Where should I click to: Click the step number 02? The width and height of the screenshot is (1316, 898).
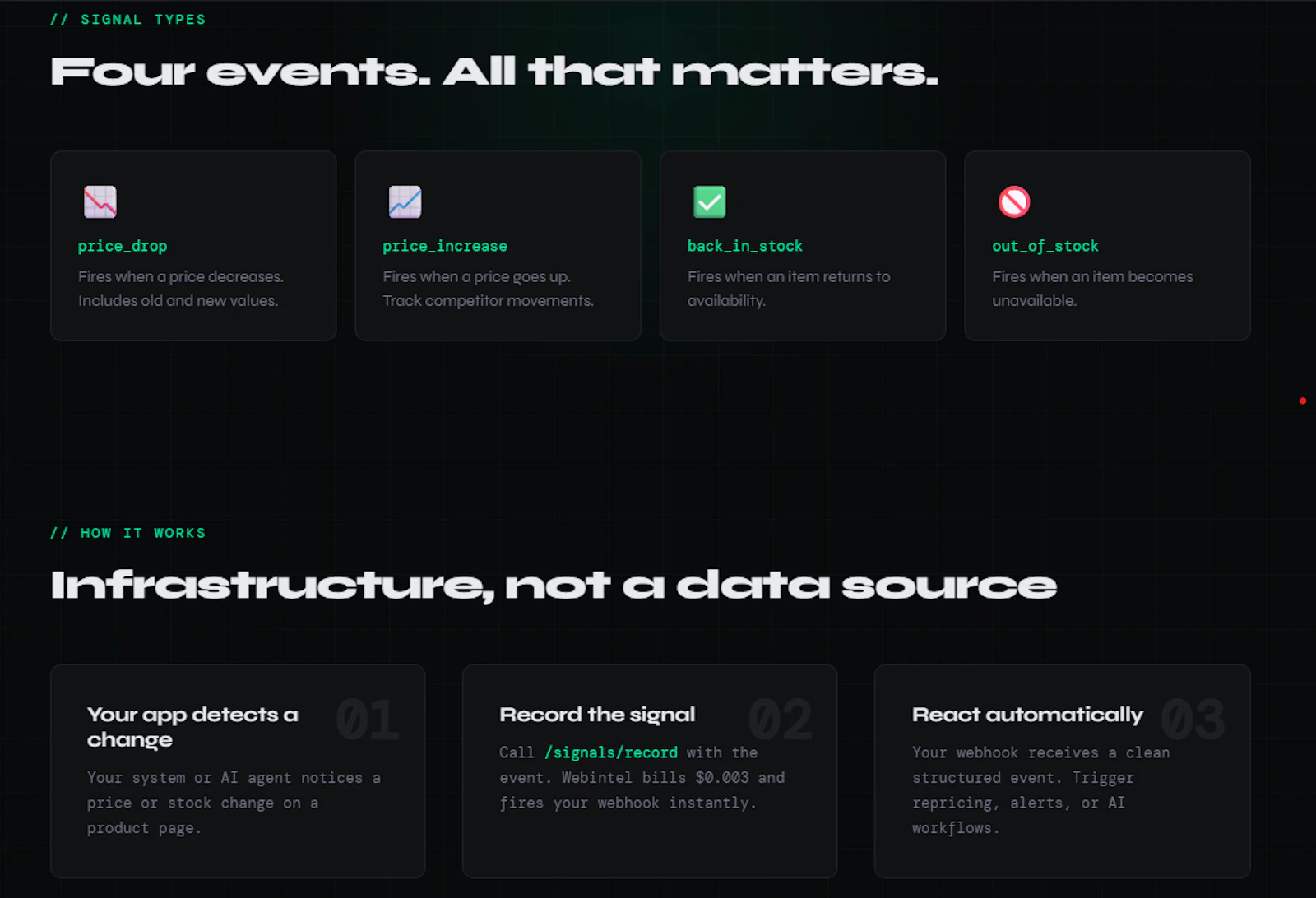[780, 720]
